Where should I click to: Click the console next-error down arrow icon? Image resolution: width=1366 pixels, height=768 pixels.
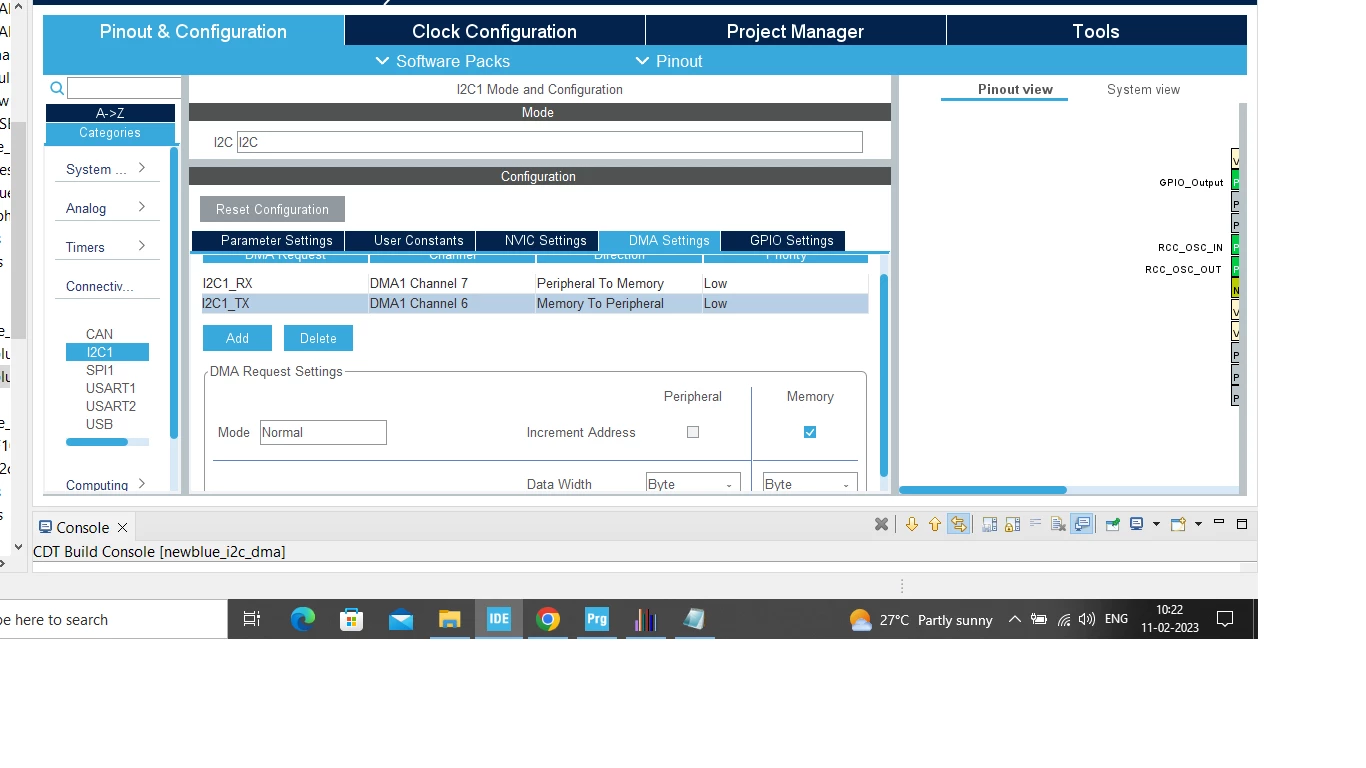(911, 524)
